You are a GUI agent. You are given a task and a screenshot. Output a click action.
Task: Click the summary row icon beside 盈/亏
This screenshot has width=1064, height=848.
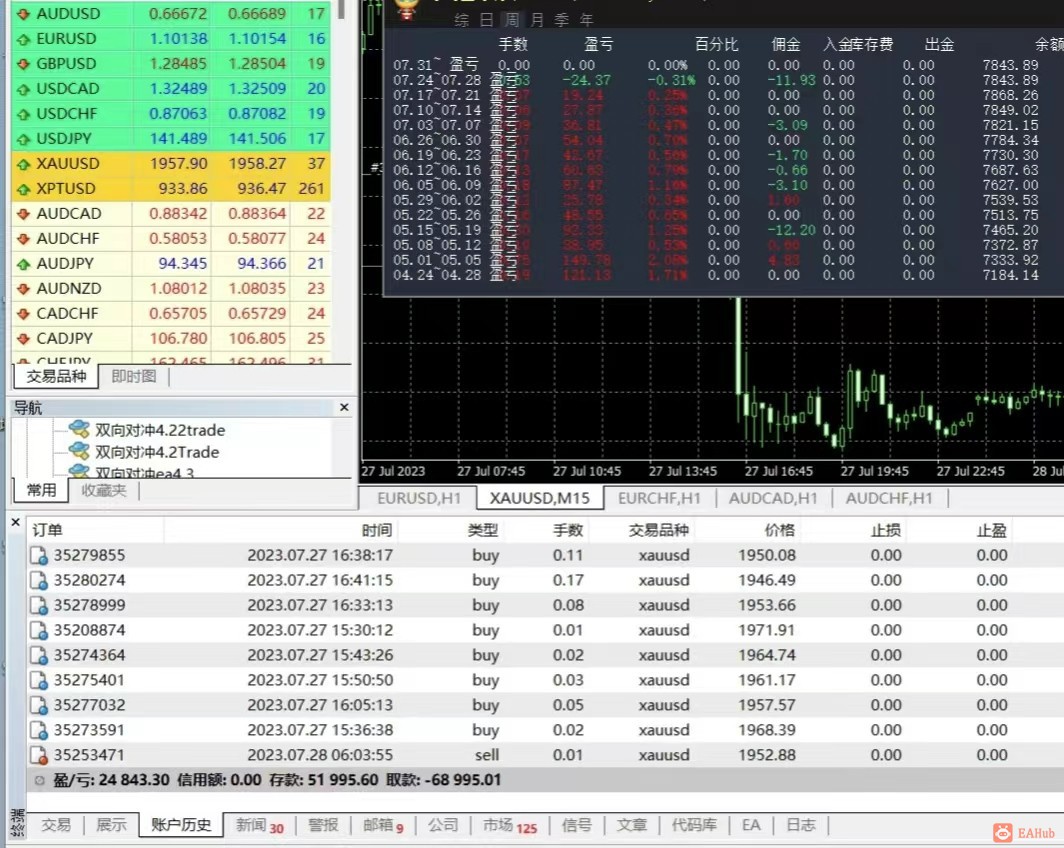click(x=39, y=781)
